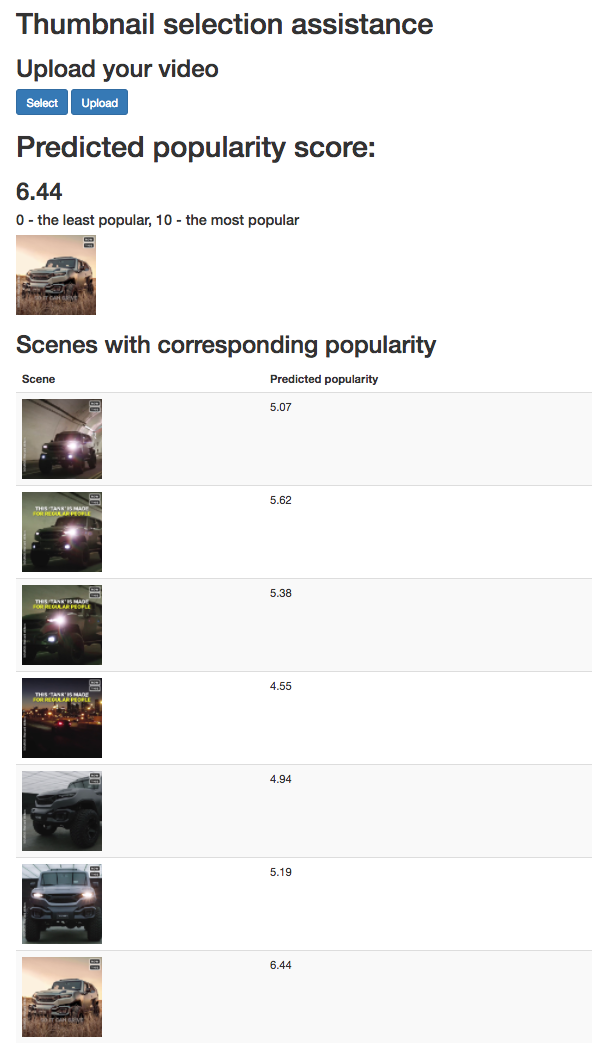The height and width of the screenshot is (1043, 610).
Task: Click the Thumbnail selection assistance title
Action: click(225, 24)
